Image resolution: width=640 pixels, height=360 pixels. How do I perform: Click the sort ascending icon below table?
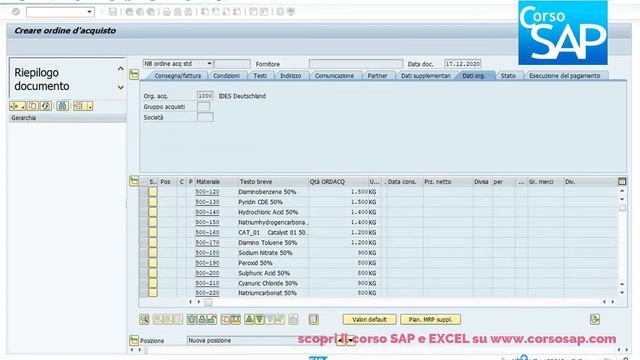pos(249,319)
